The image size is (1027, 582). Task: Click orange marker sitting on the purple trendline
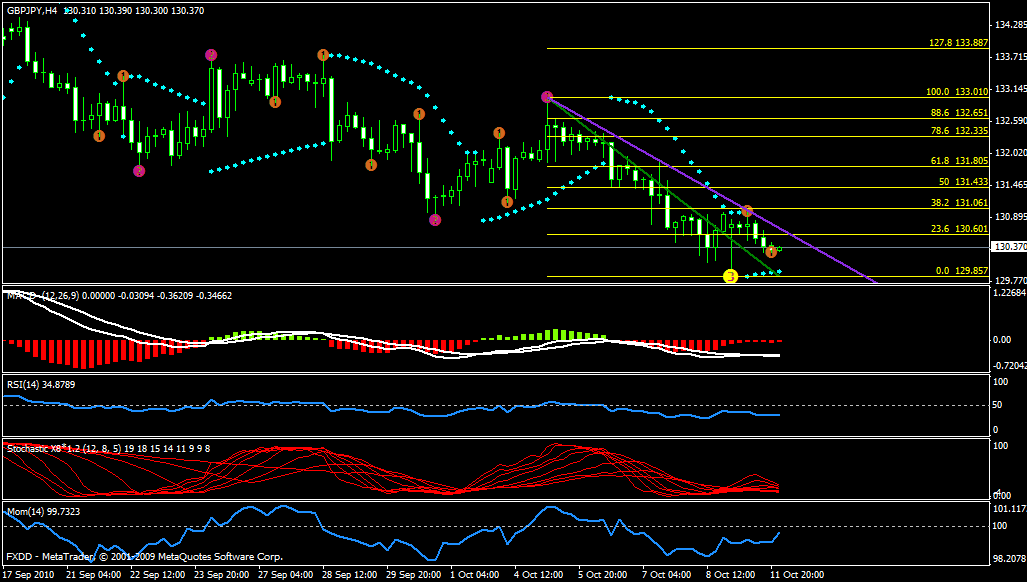point(747,212)
